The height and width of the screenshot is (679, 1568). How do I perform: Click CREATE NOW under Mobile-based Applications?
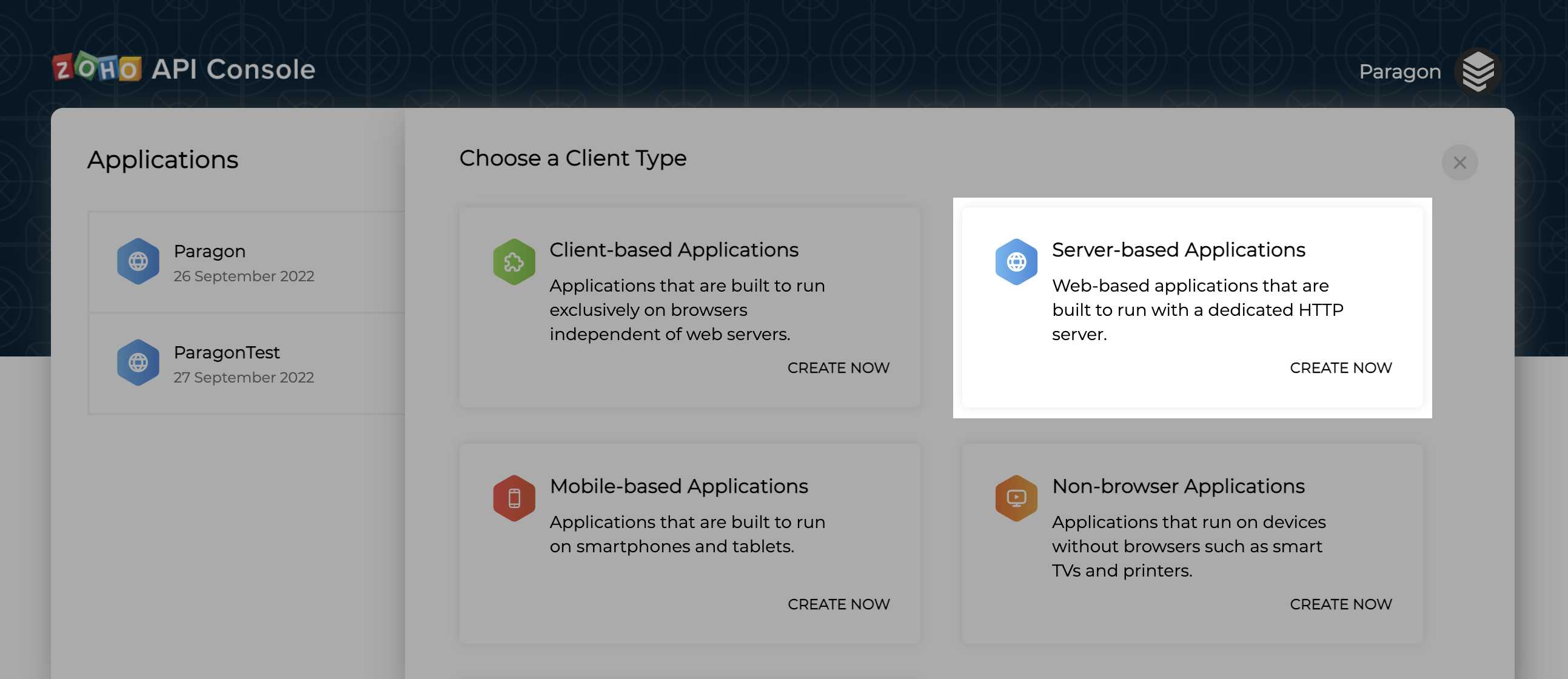838,604
